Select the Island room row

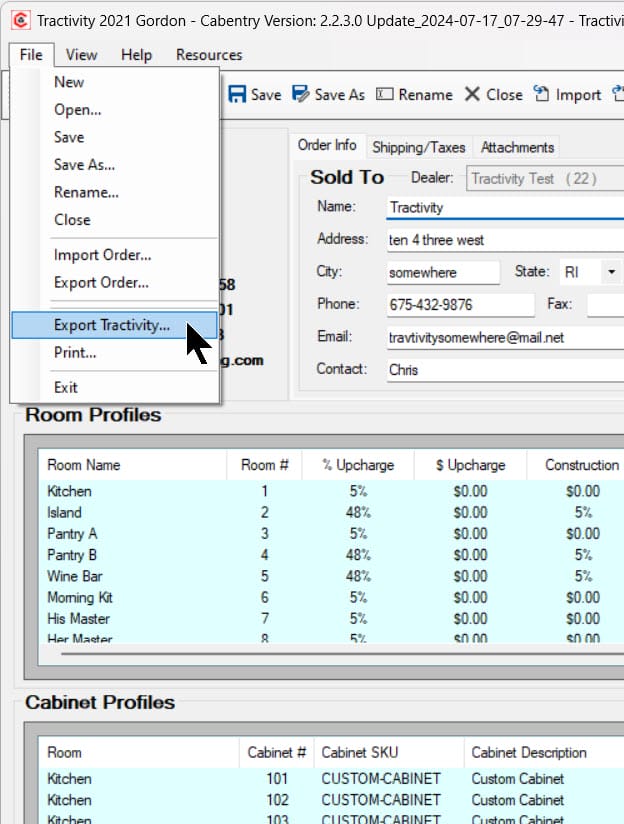point(331,512)
